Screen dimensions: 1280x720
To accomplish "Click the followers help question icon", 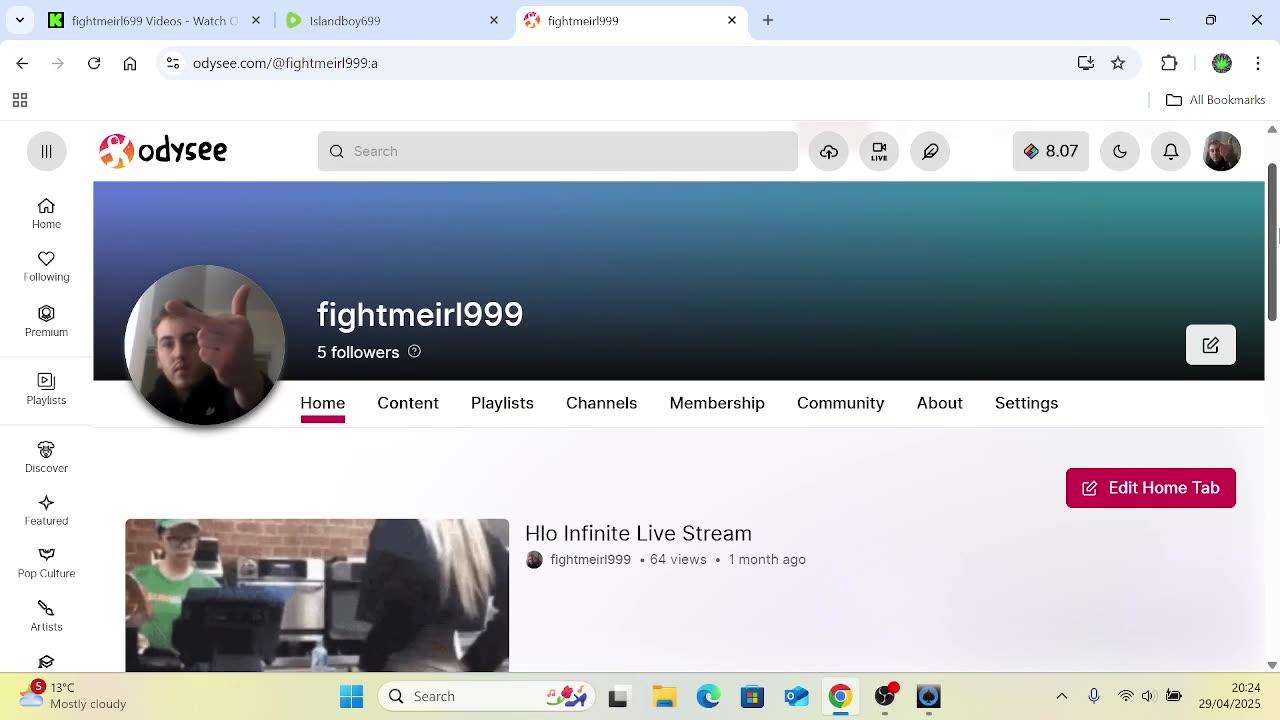I will click(414, 351).
